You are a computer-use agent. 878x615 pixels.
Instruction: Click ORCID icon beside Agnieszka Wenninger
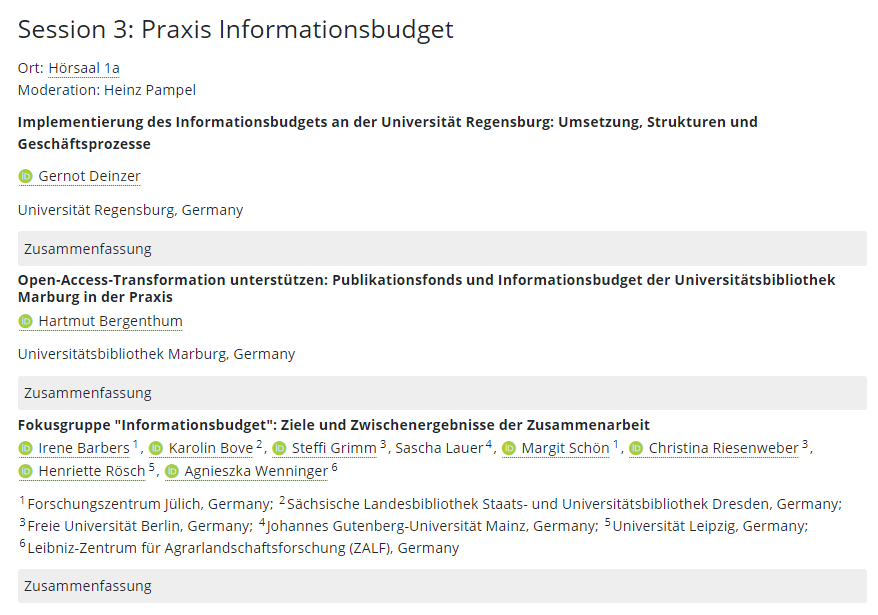(x=172, y=472)
